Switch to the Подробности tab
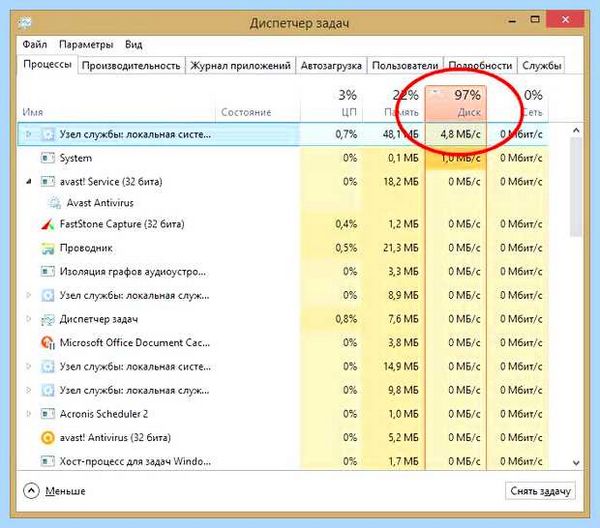The width and height of the screenshot is (600, 528). pyautogui.click(x=480, y=66)
